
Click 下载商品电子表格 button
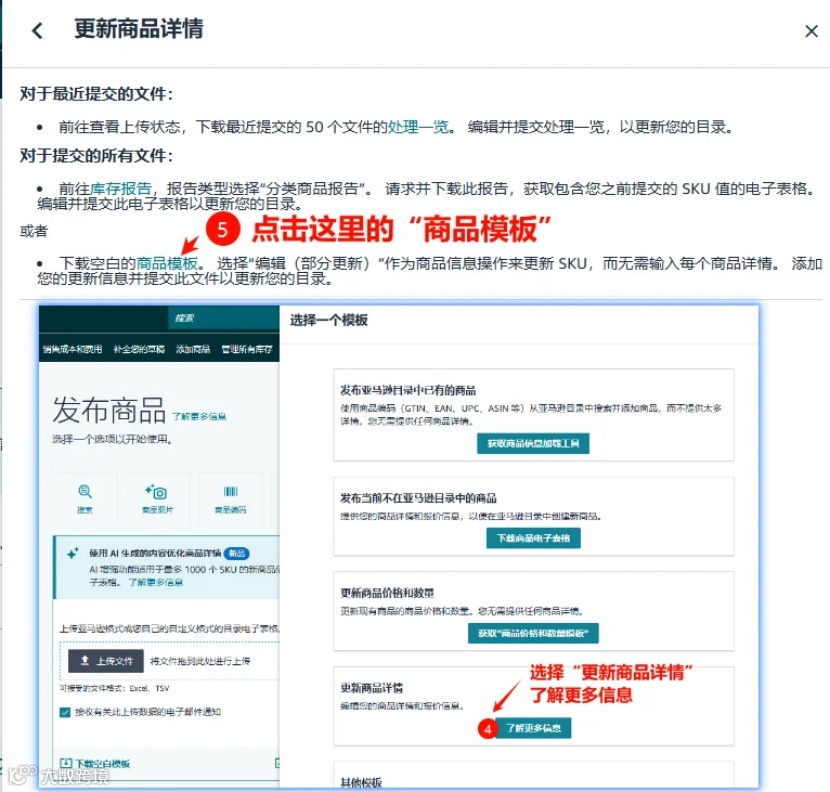click(x=533, y=538)
